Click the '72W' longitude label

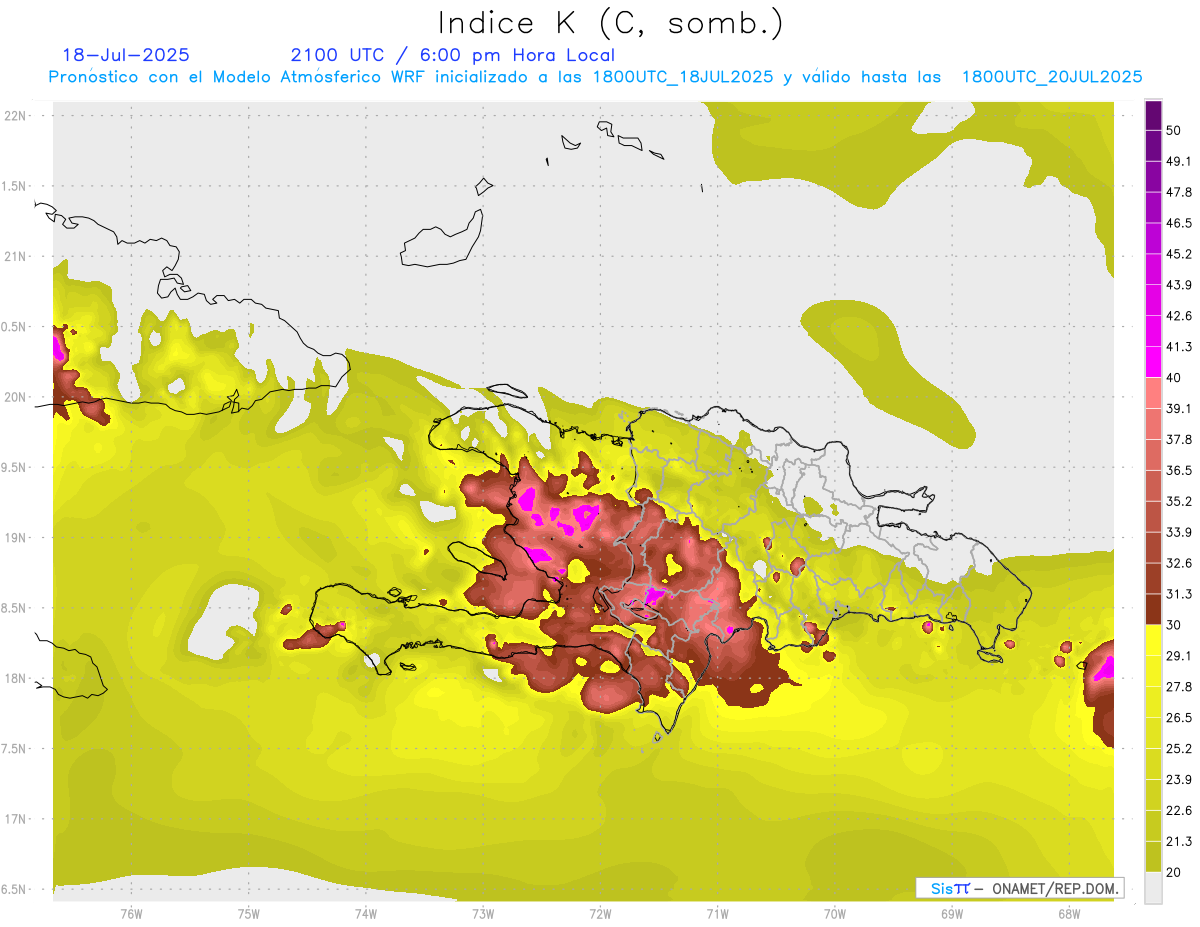click(600, 914)
